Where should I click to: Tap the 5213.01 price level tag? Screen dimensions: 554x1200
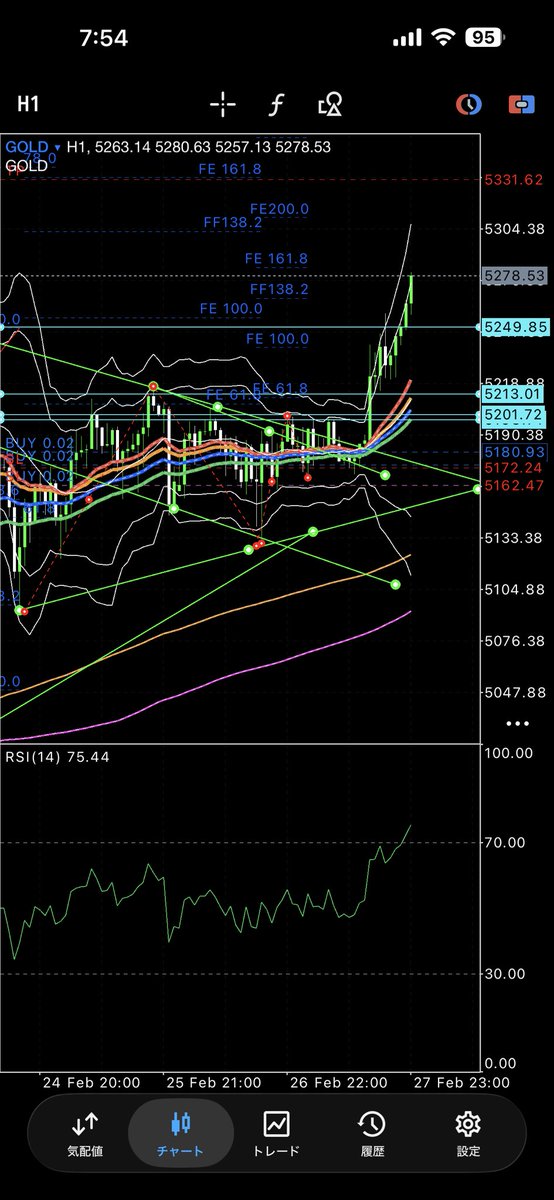coord(515,396)
